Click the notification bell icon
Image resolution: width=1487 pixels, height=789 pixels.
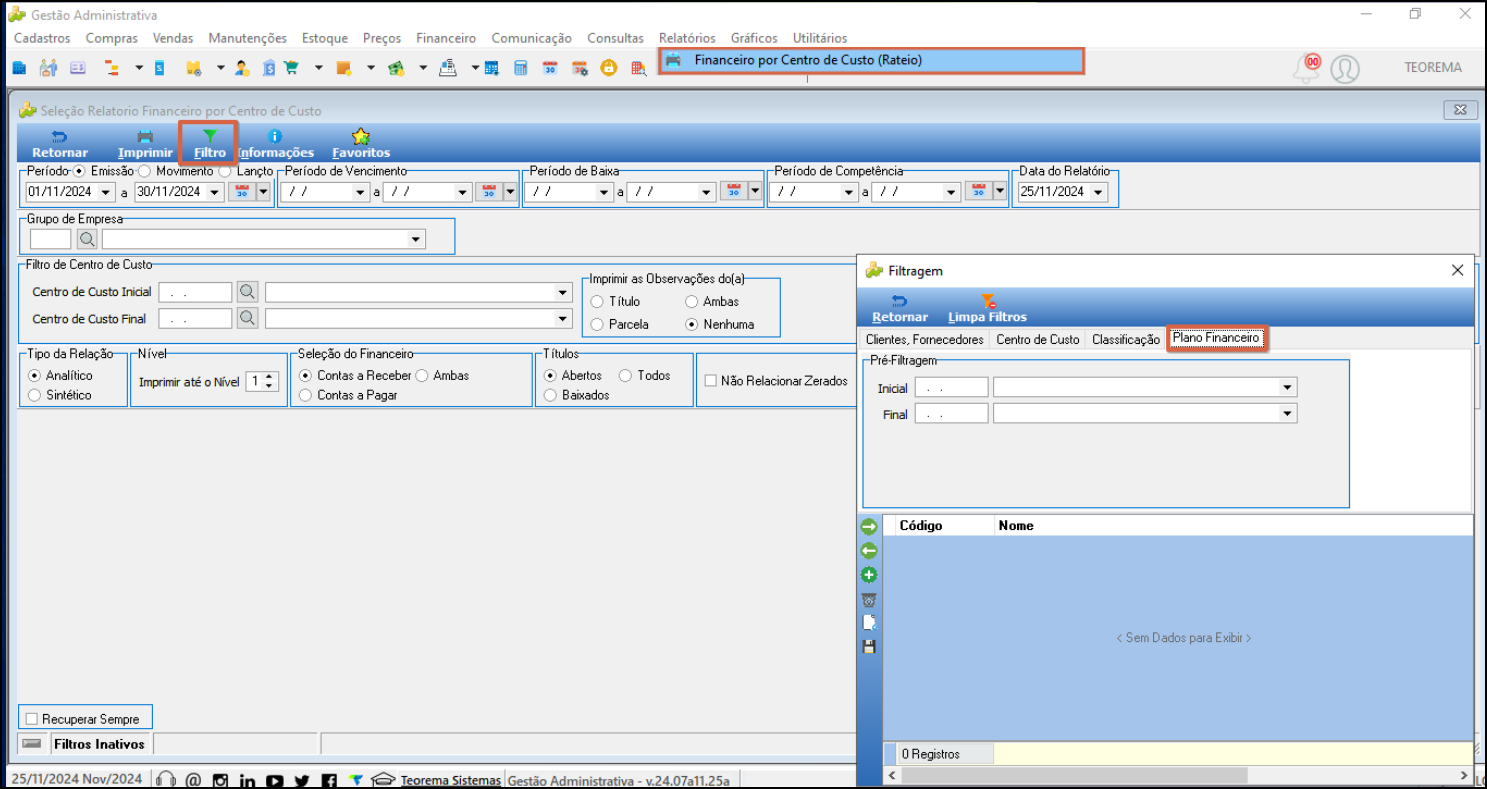[x=1306, y=68]
